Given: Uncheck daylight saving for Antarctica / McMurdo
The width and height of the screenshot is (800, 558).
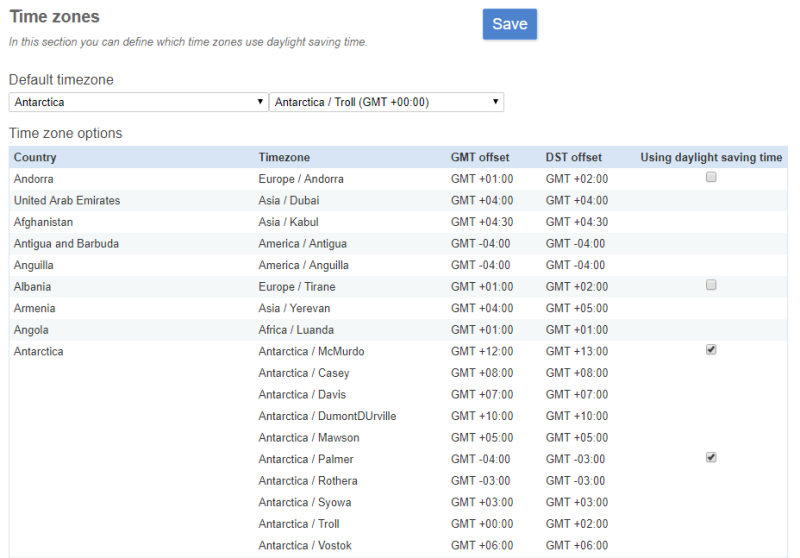Looking at the screenshot, I should (x=711, y=350).
